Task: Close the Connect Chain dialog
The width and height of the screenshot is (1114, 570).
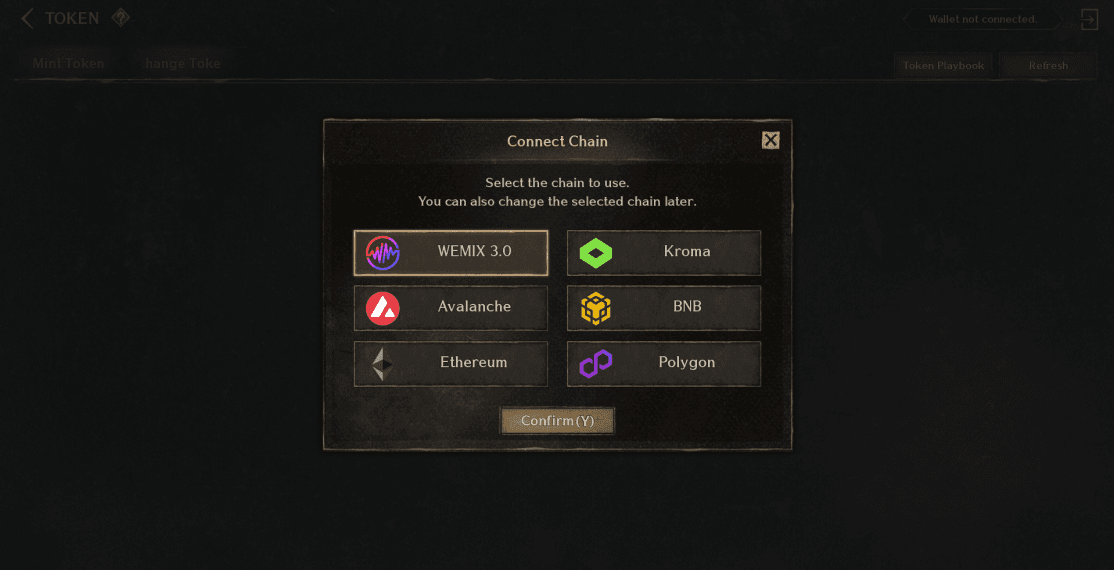Action: click(770, 140)
